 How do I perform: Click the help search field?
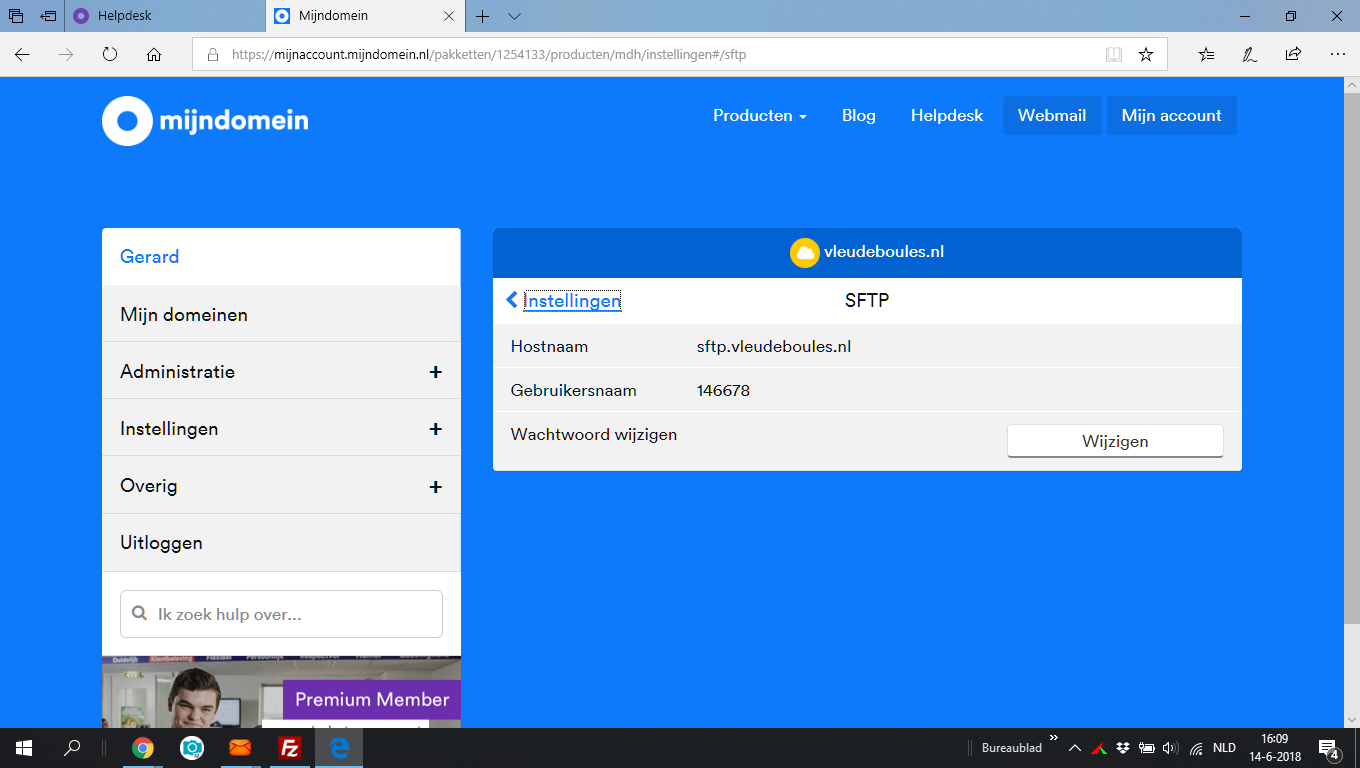(281, 614)
